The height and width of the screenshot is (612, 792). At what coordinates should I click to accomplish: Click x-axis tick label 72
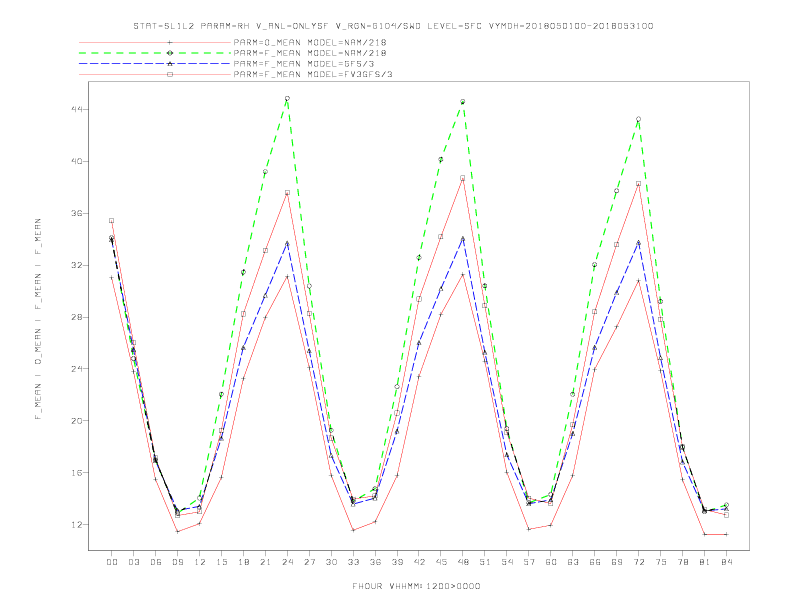tap(638, 562)
